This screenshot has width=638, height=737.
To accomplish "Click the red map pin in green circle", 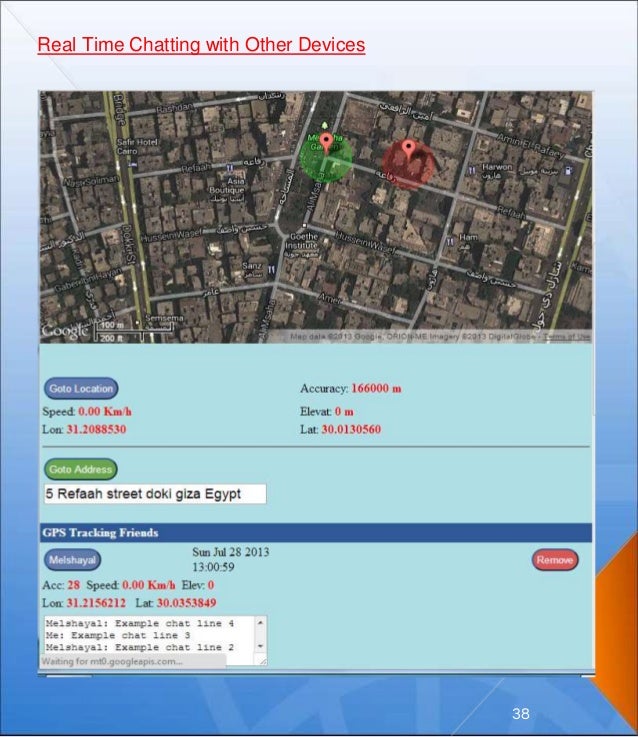I will [326, 141].
